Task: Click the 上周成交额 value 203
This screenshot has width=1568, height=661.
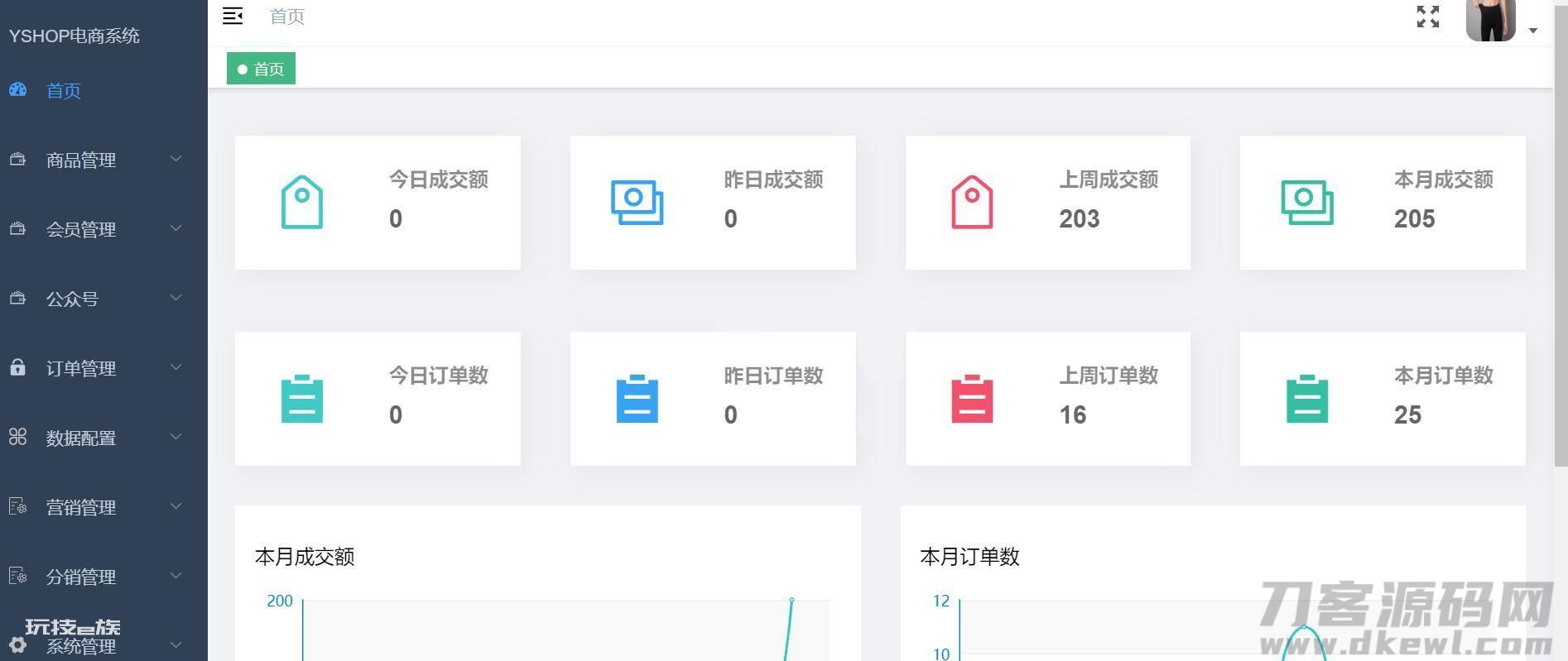Action: (1080, 218)
